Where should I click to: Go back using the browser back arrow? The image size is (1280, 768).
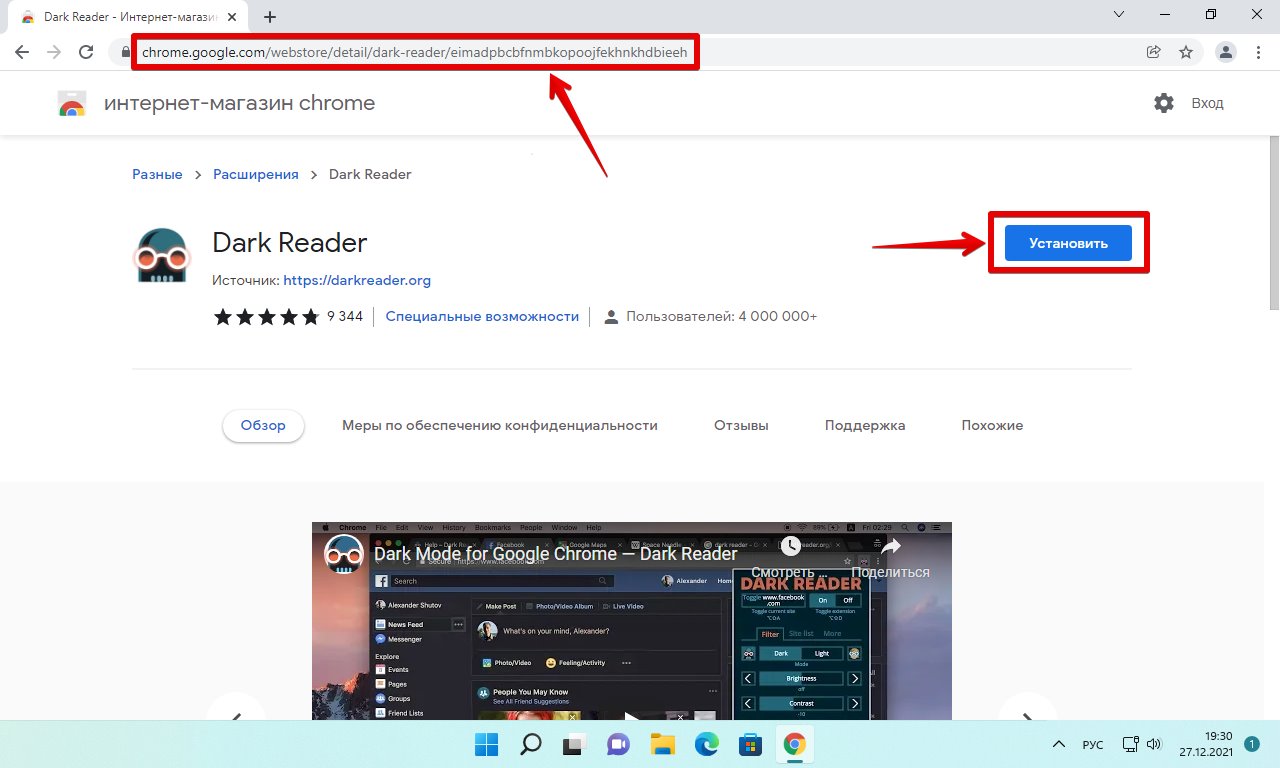[x=22, y=52]
